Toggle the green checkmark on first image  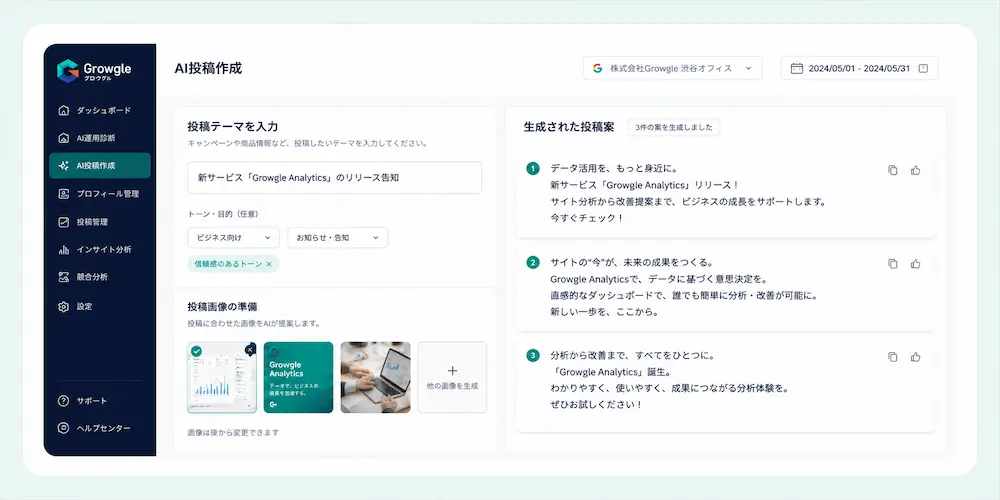196,351
